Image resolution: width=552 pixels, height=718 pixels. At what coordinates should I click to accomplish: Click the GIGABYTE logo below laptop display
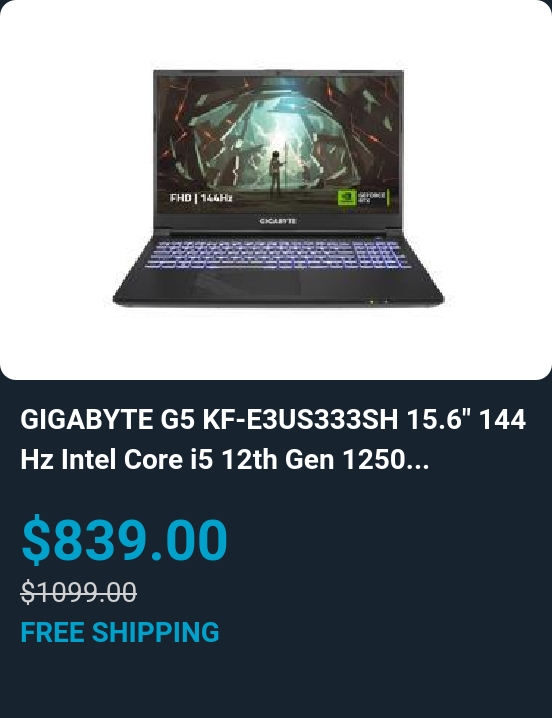(278, 221)
